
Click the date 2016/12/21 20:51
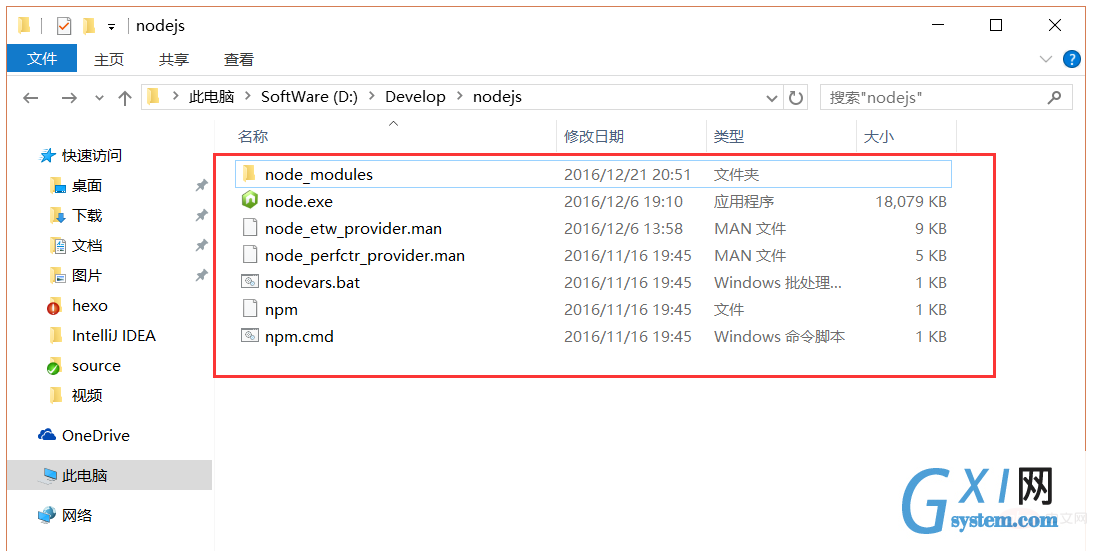tap(627, 174)
